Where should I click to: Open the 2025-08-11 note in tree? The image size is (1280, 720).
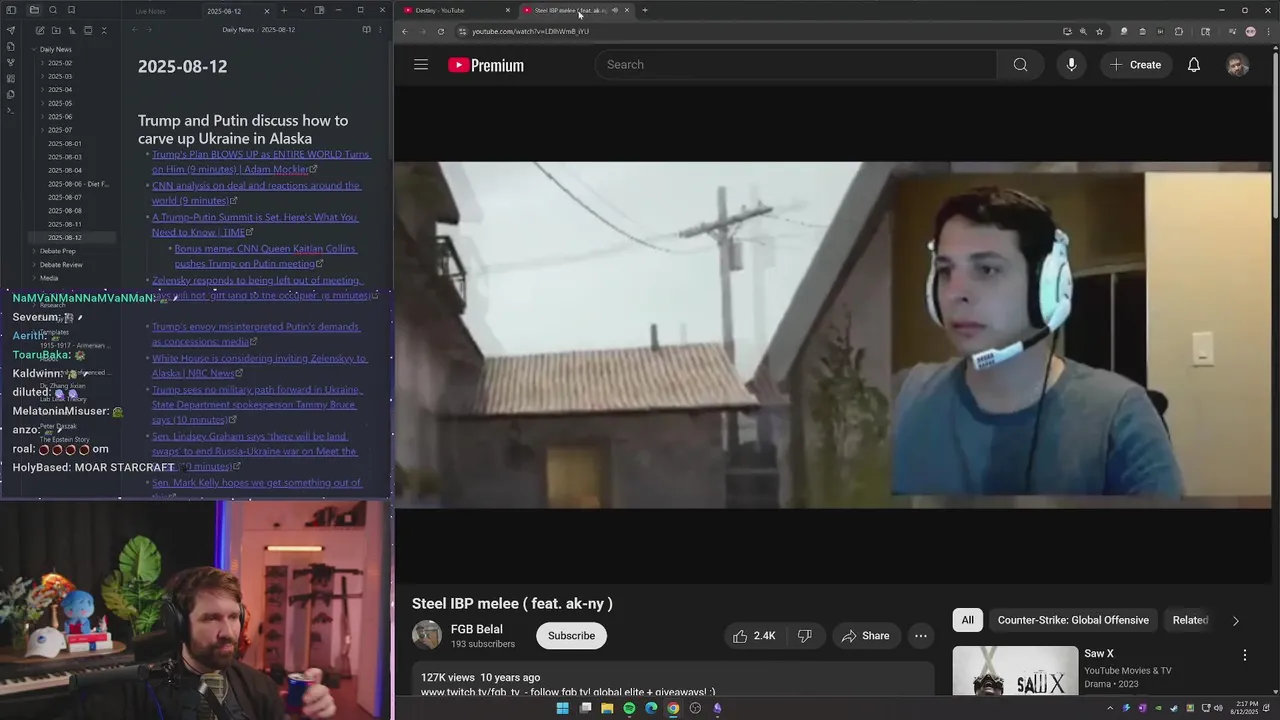(65, 224)
